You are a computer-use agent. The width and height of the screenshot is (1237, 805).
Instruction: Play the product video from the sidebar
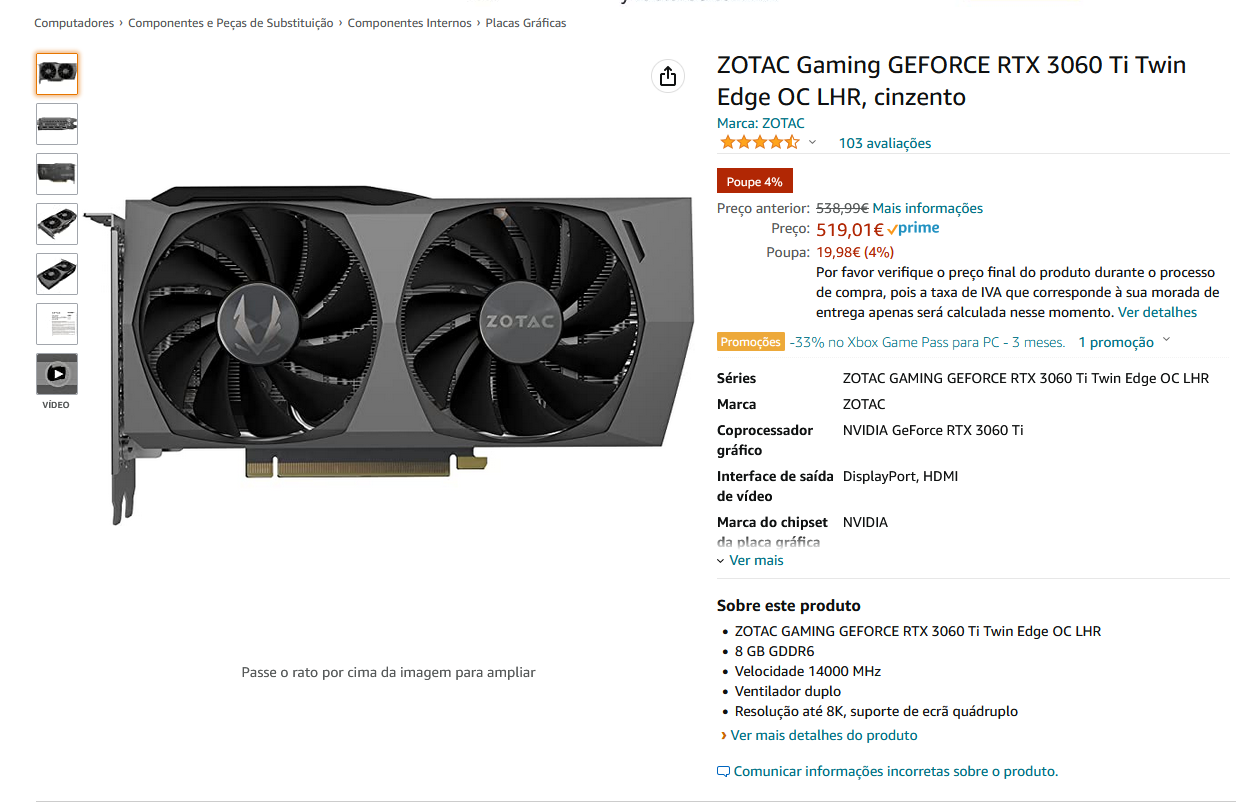(57, 373)
